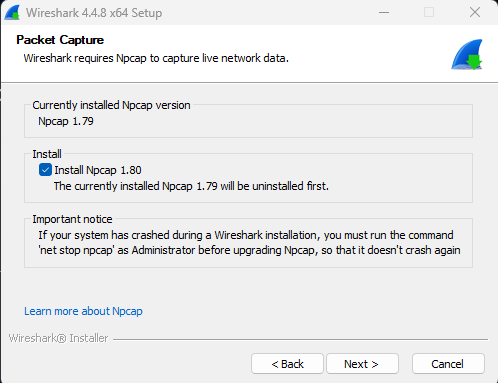Cancel the Wireshark installation

point(448,364)
